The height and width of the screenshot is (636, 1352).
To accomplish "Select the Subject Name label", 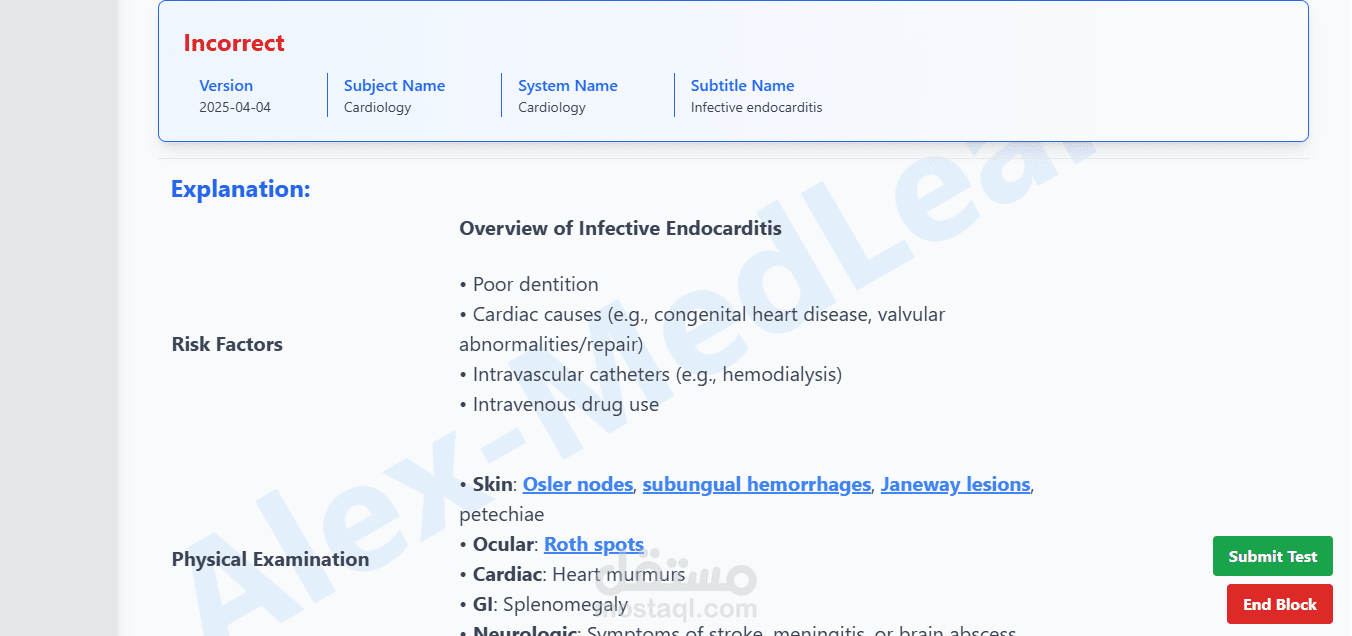I will pos(395,86).
